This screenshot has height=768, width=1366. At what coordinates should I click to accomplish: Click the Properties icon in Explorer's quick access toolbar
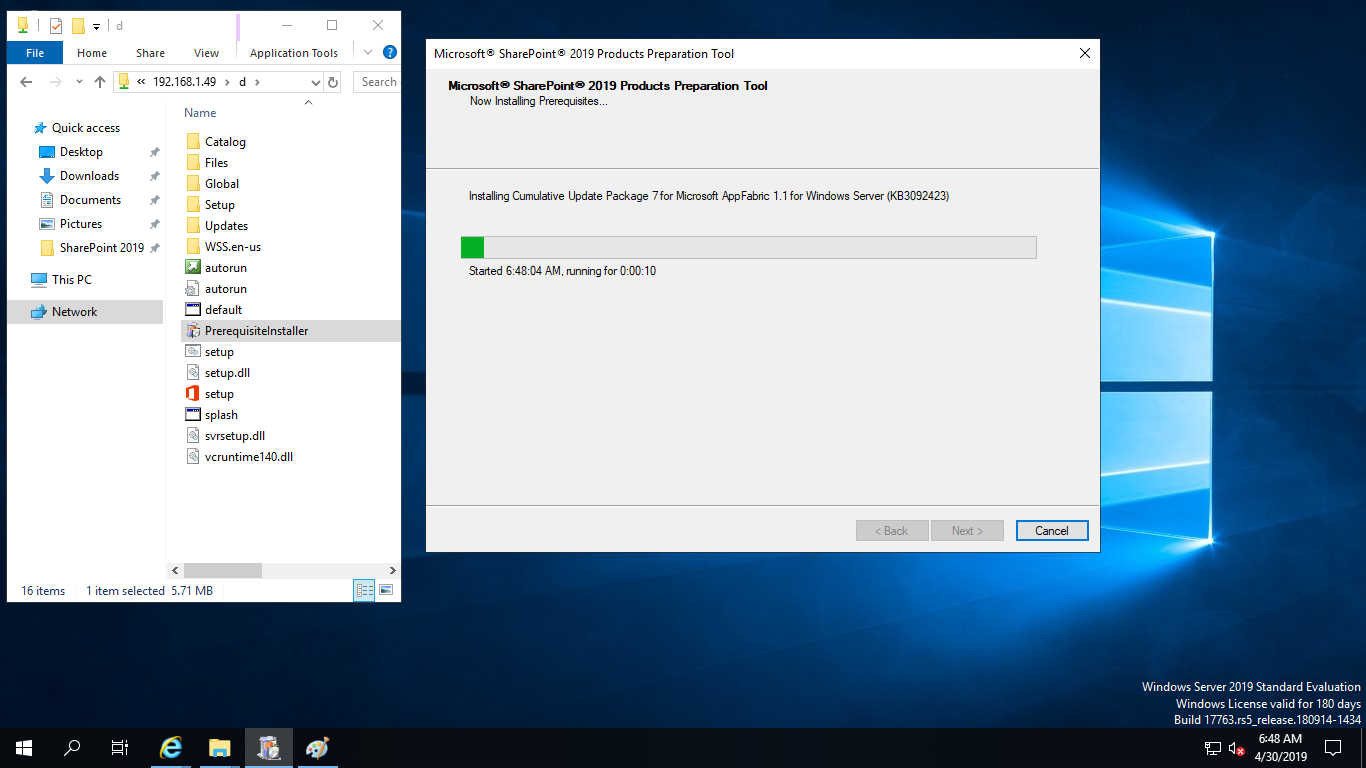pos(56,26)
